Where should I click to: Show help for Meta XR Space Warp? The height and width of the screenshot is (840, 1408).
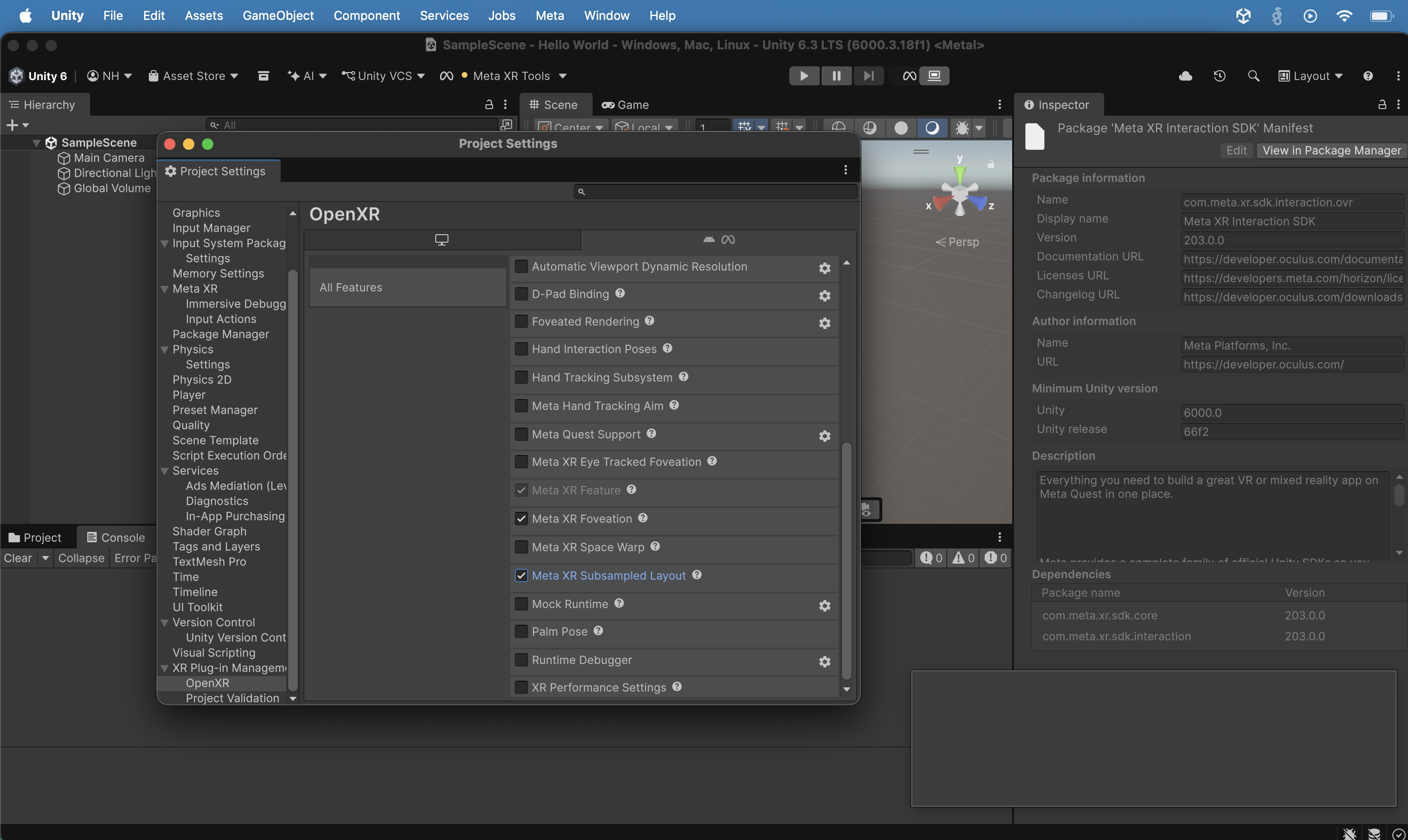click(x=655, y=546)
